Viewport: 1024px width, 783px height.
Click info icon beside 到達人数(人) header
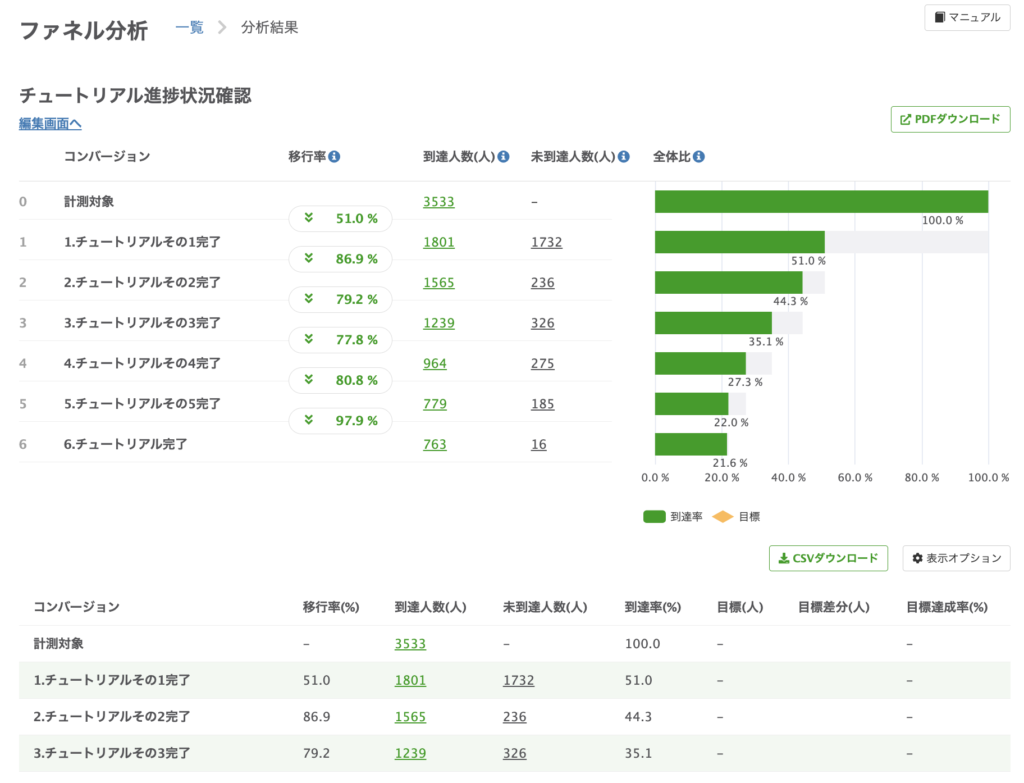click(504, 157)
